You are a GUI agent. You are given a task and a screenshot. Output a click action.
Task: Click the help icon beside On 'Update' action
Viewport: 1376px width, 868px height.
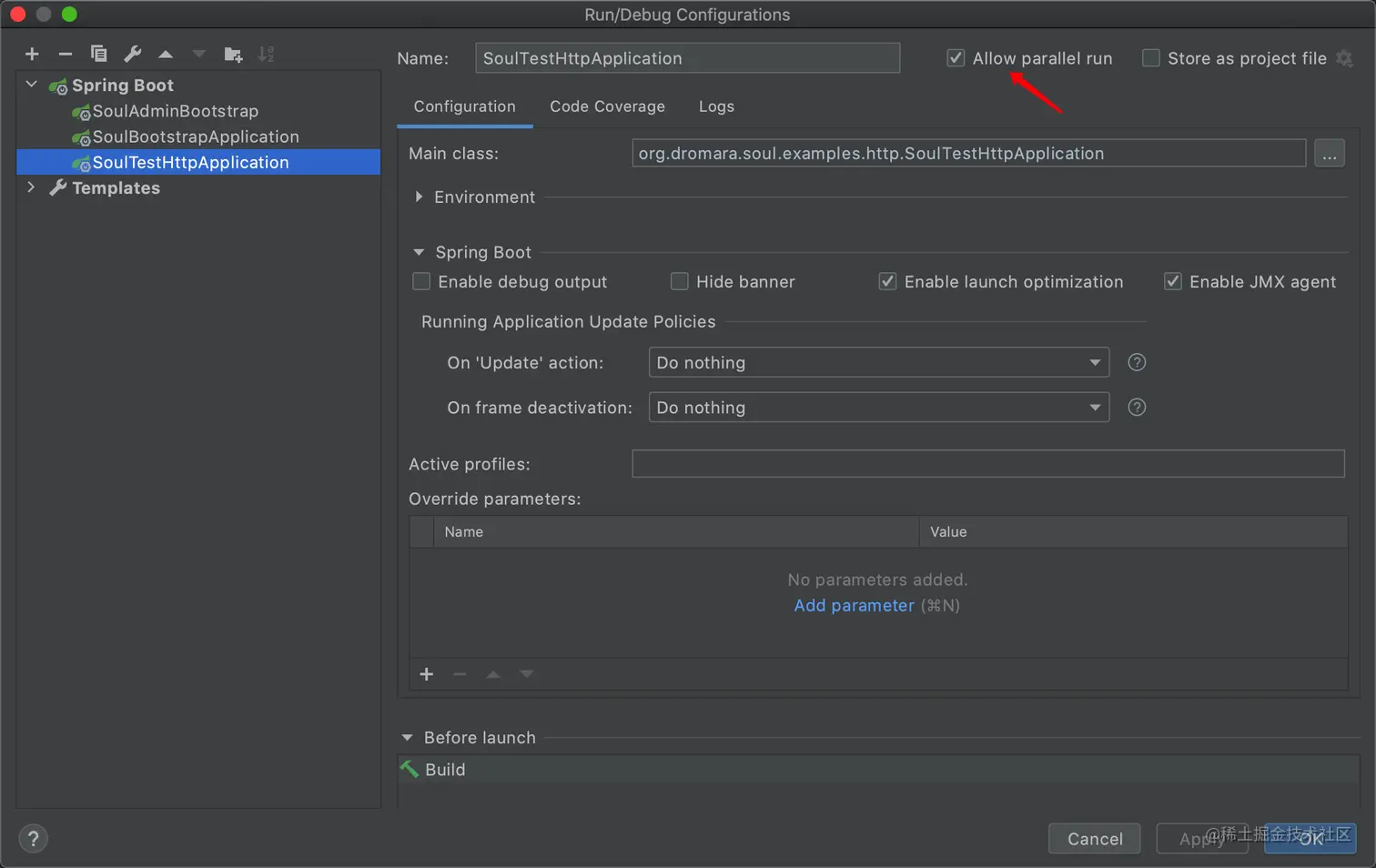point(1137,362)
